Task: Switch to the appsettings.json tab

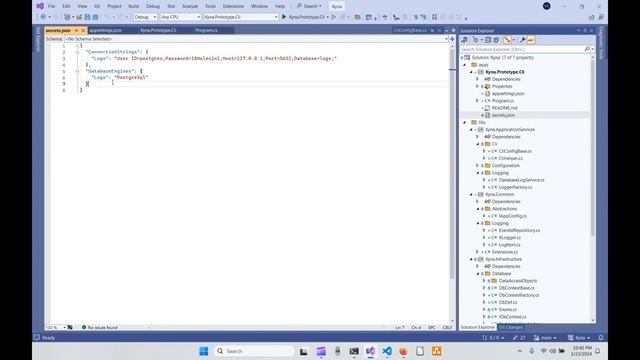Action: (x=105, y=30)
